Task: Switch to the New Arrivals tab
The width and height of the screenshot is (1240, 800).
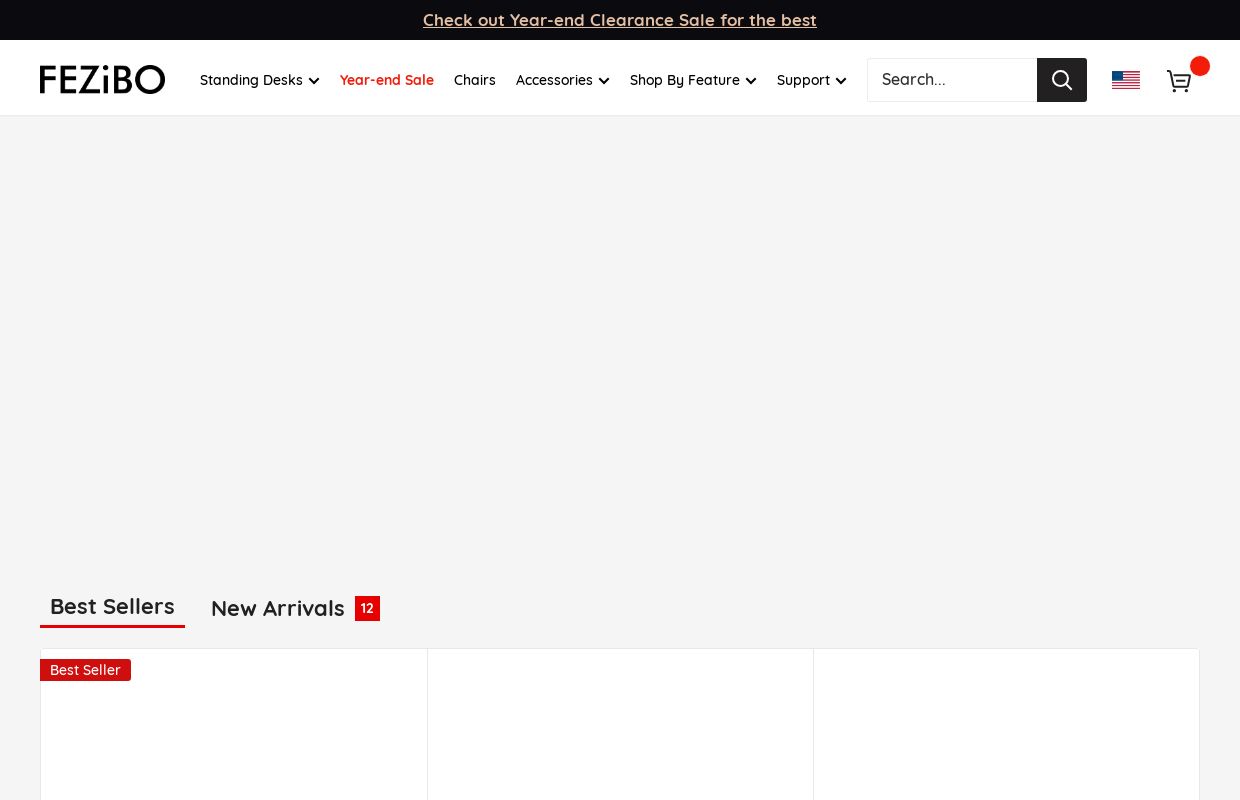Action: point(277,608)
